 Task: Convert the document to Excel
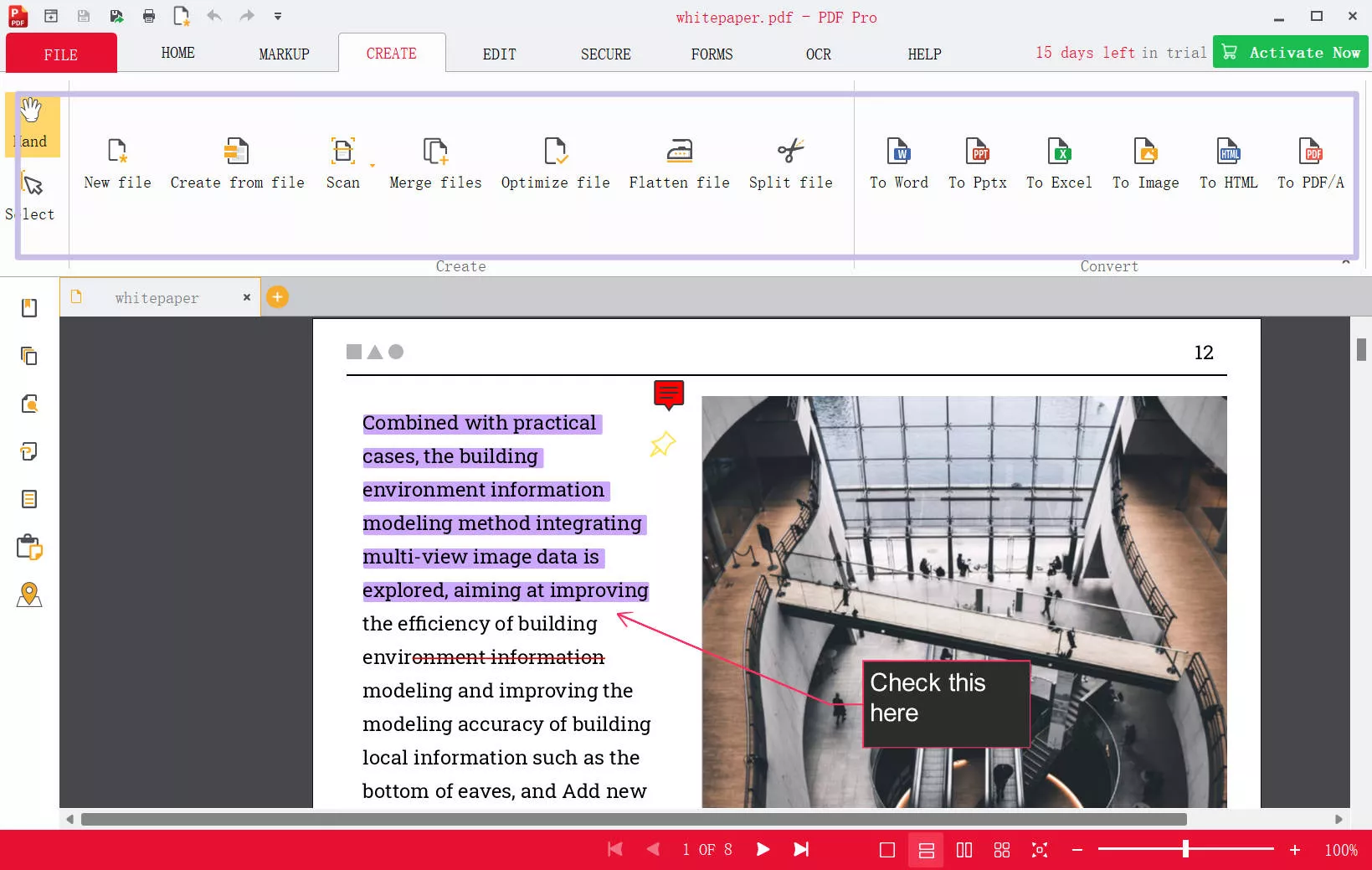click(1059, 163)
